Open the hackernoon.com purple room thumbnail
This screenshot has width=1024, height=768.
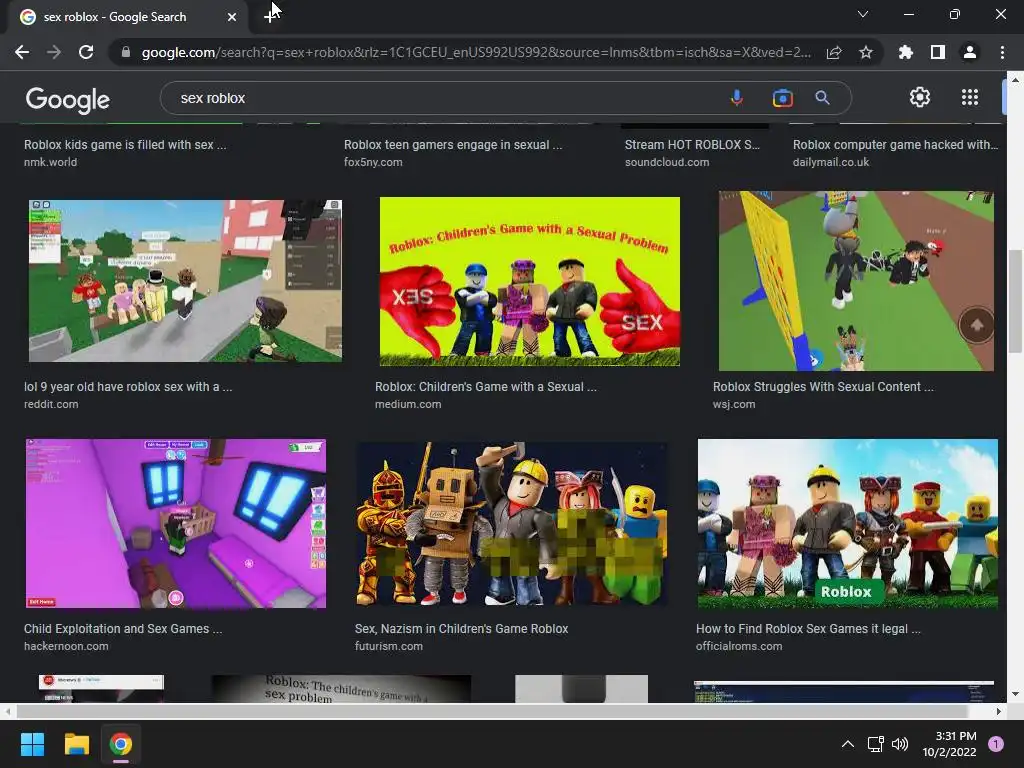click(176, 524)
